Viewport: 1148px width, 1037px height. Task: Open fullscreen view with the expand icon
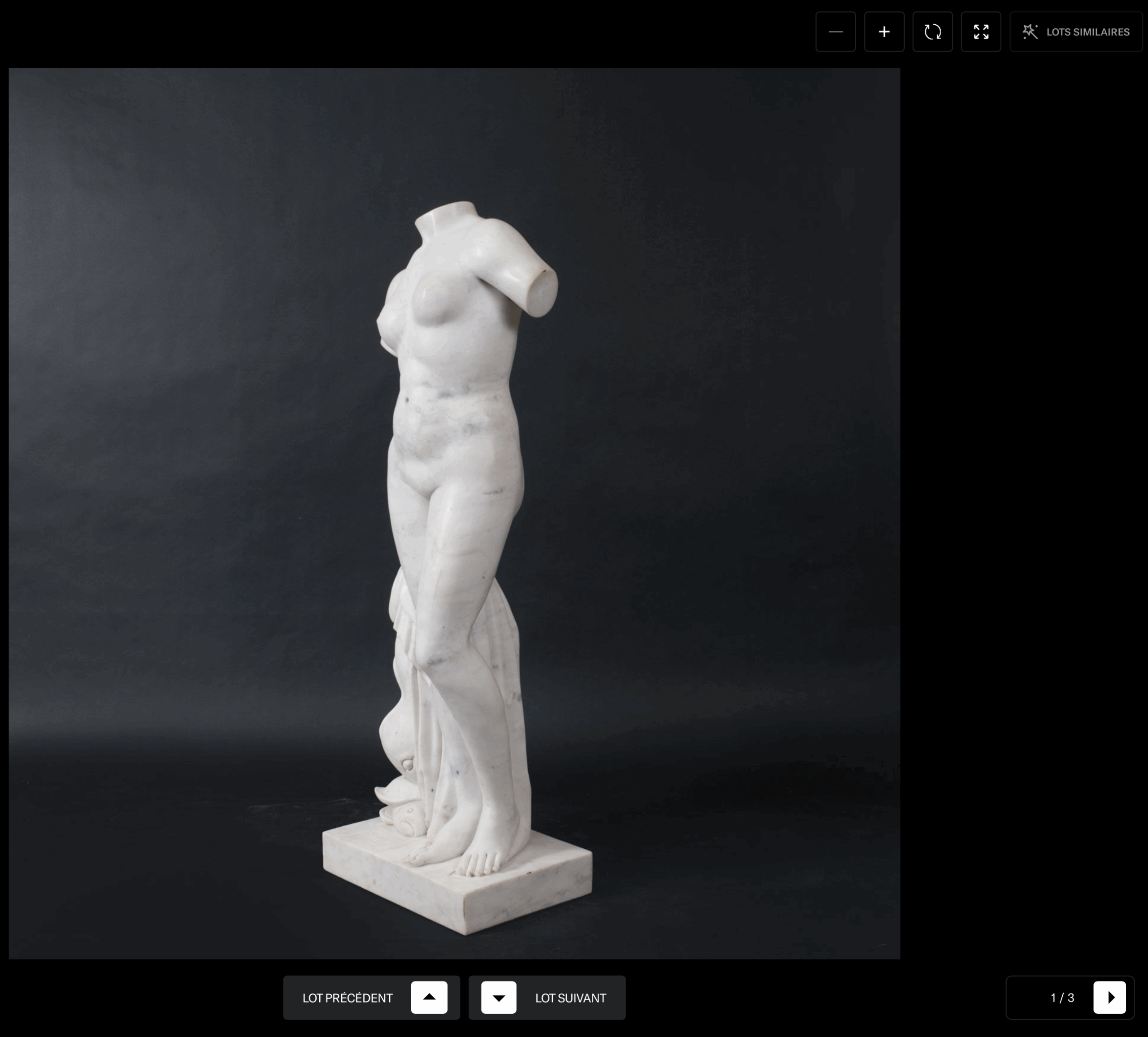click(x=981, y=32)
